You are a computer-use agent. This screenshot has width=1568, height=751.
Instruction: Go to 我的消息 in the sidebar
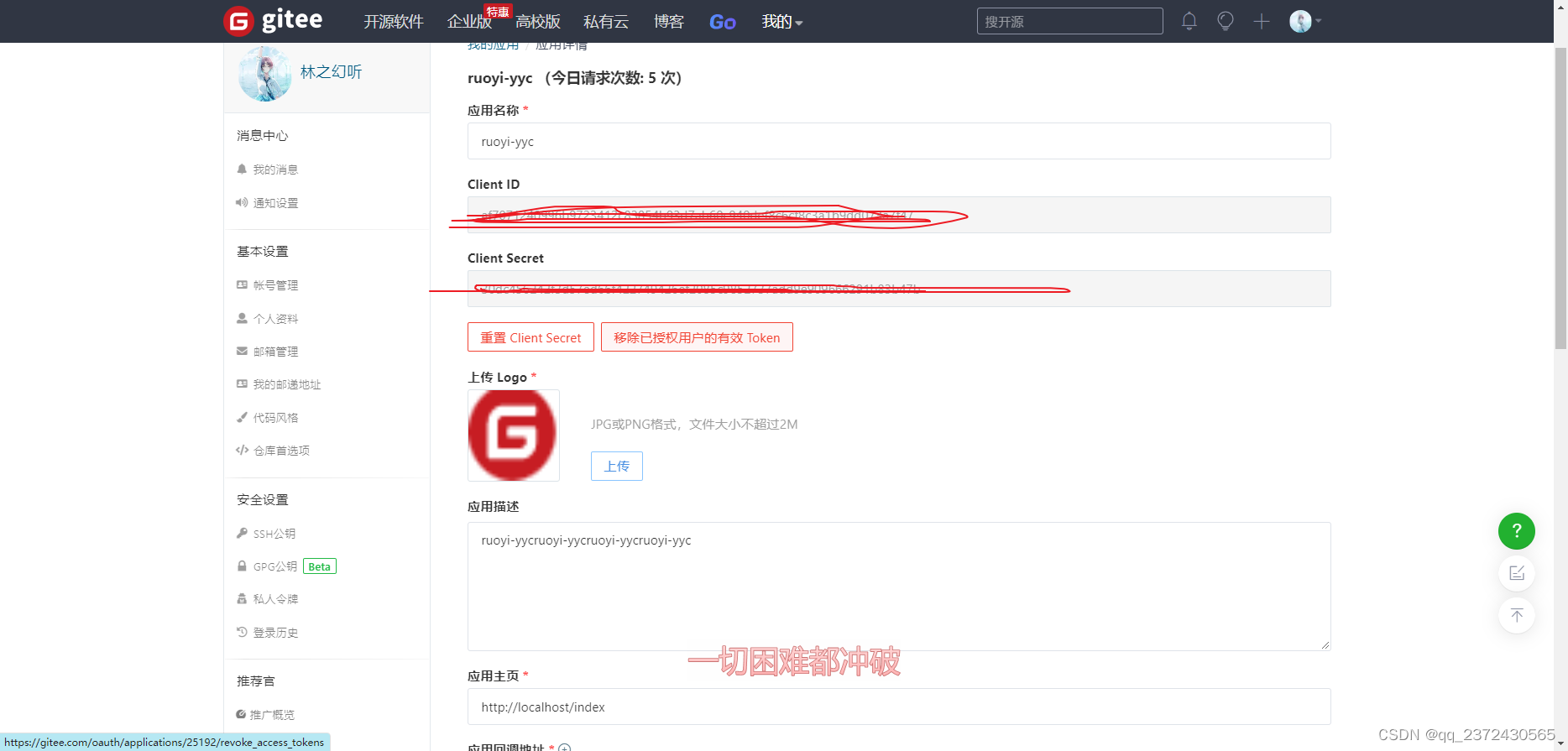275,169
